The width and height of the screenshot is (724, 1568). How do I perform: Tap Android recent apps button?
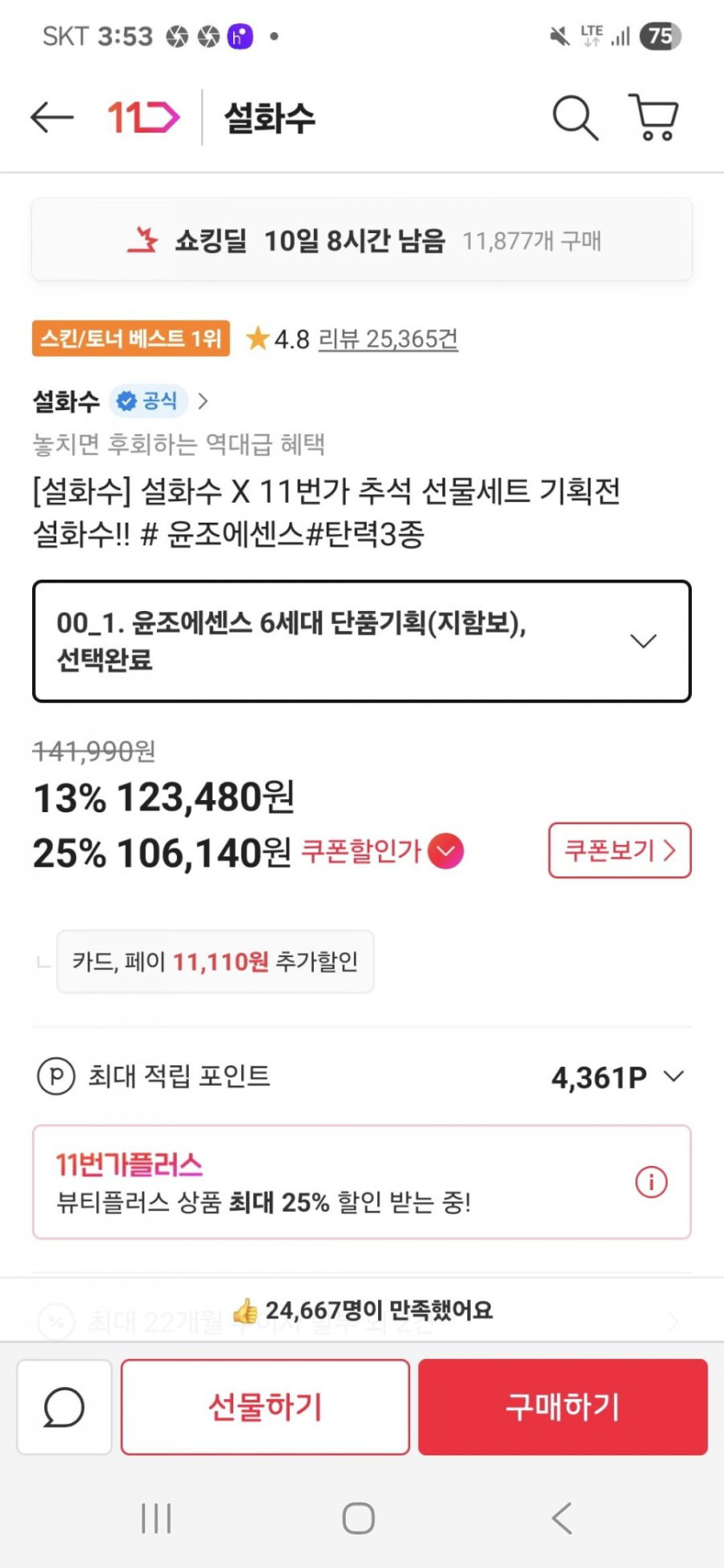click(x=156, y=1518)
